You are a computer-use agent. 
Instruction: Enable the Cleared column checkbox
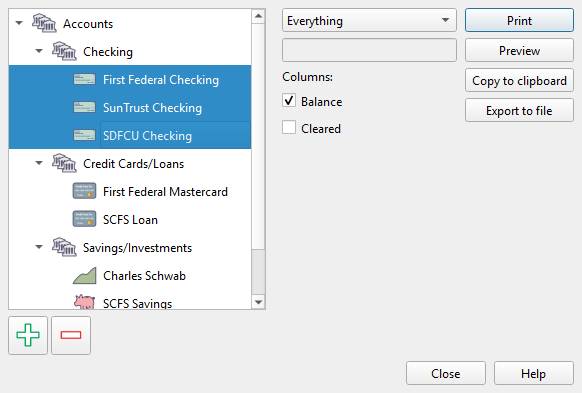289,127
